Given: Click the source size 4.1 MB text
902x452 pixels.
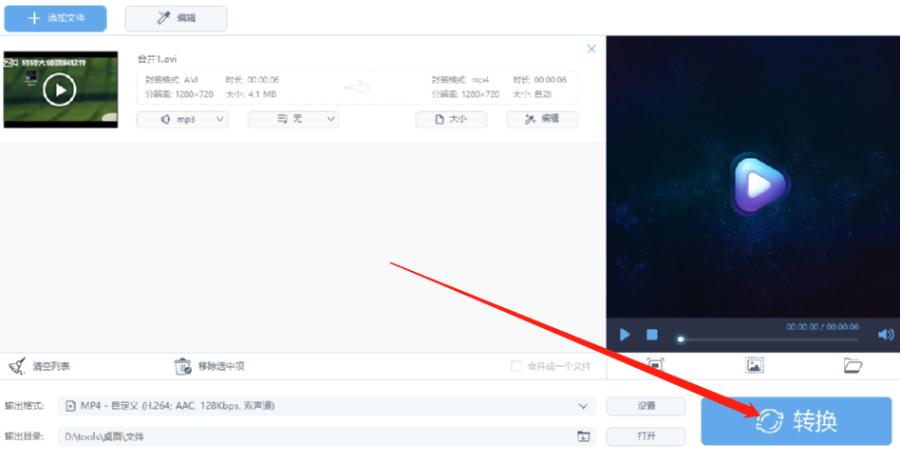Looking at the screenshot, I should coord(262,94).
